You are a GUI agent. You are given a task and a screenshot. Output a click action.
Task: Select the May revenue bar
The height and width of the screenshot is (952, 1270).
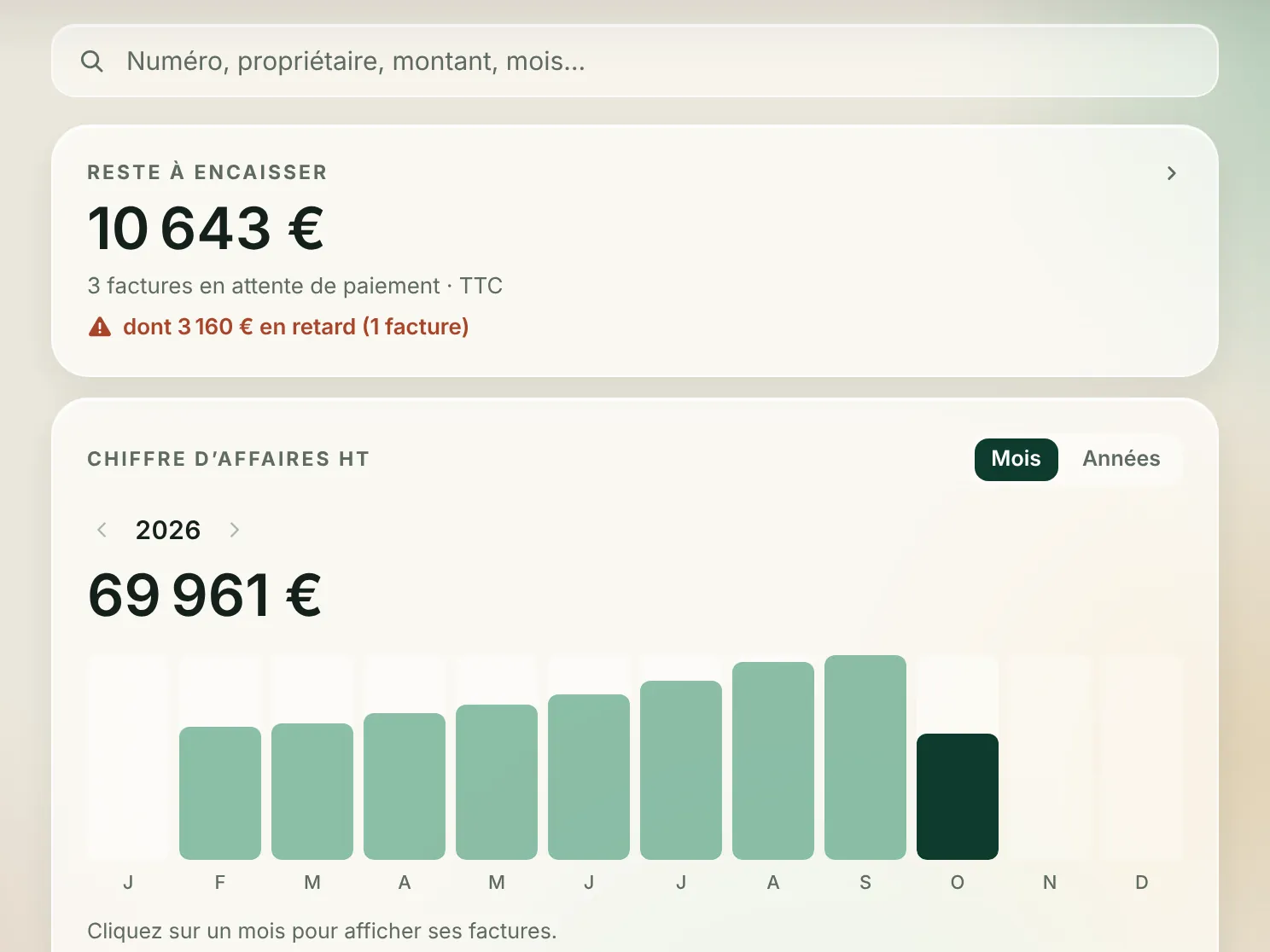point(497,782)
